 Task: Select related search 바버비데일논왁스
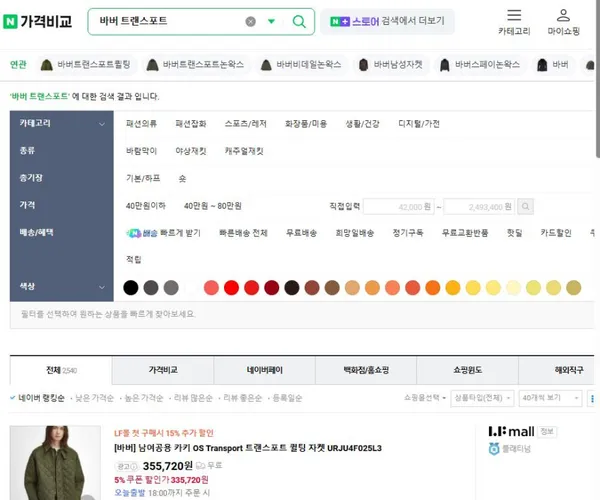(301, 65)
